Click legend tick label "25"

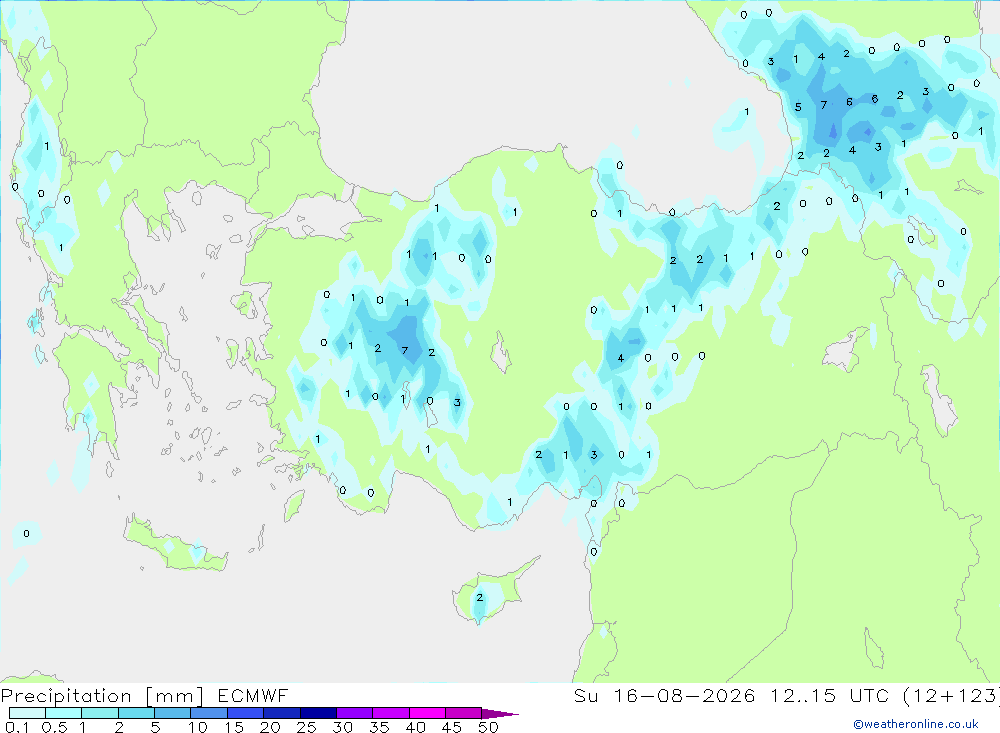coord(307,727)
